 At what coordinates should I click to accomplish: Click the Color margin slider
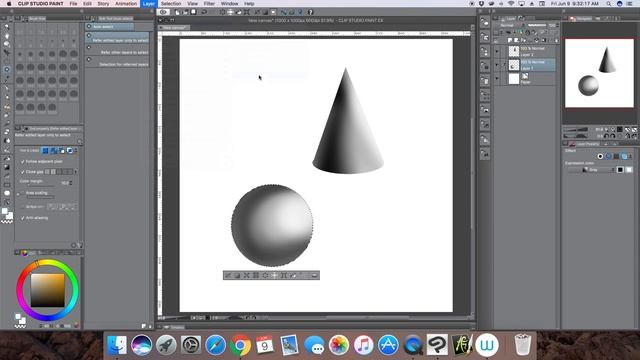pyautogui.click(x=41, y=187)
